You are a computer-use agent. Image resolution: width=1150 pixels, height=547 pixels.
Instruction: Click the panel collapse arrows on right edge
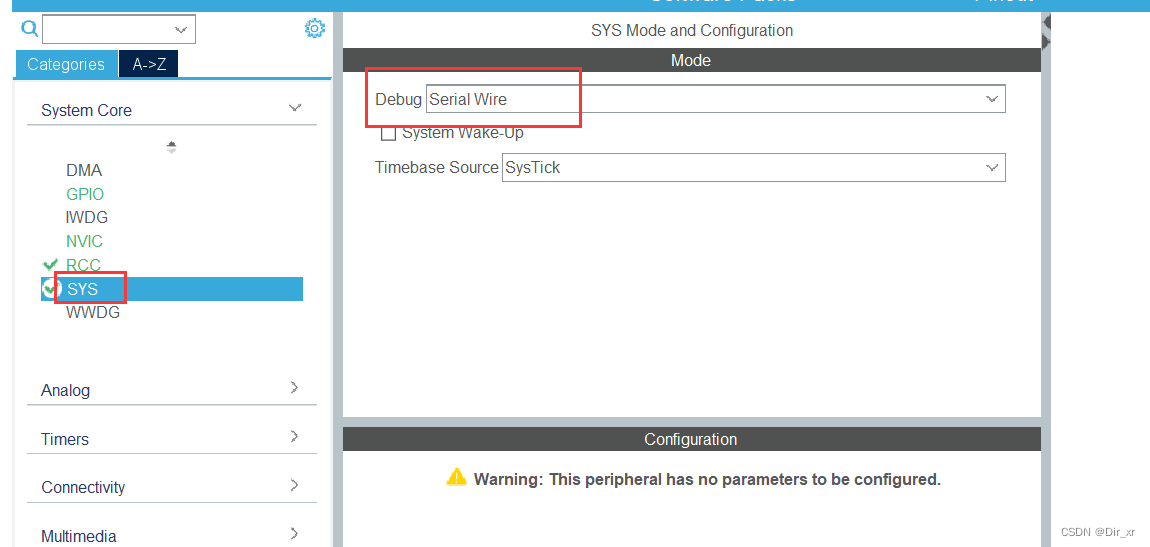(1047, 32)
